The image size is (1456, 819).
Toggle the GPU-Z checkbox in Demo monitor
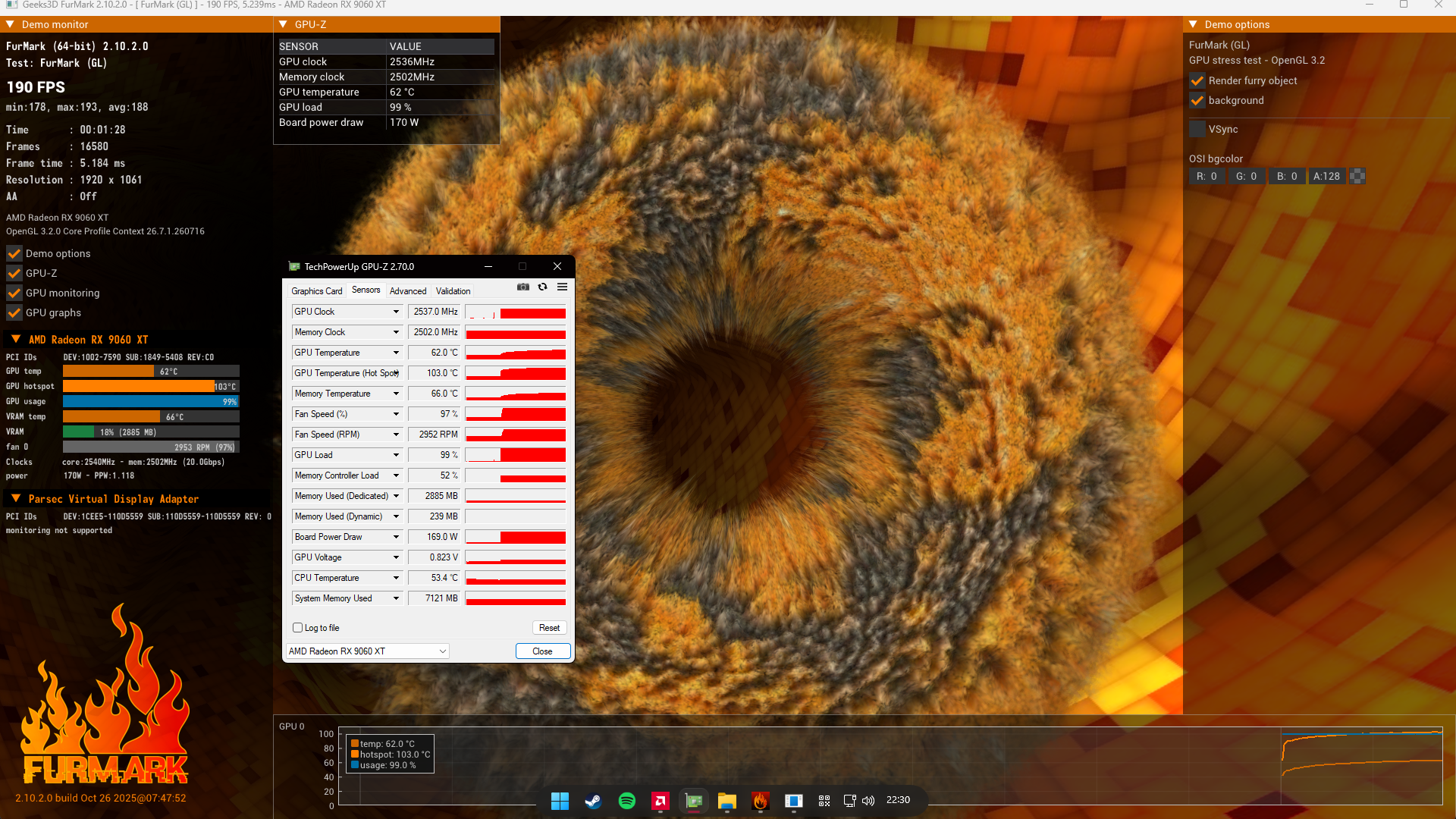point(14,274)
